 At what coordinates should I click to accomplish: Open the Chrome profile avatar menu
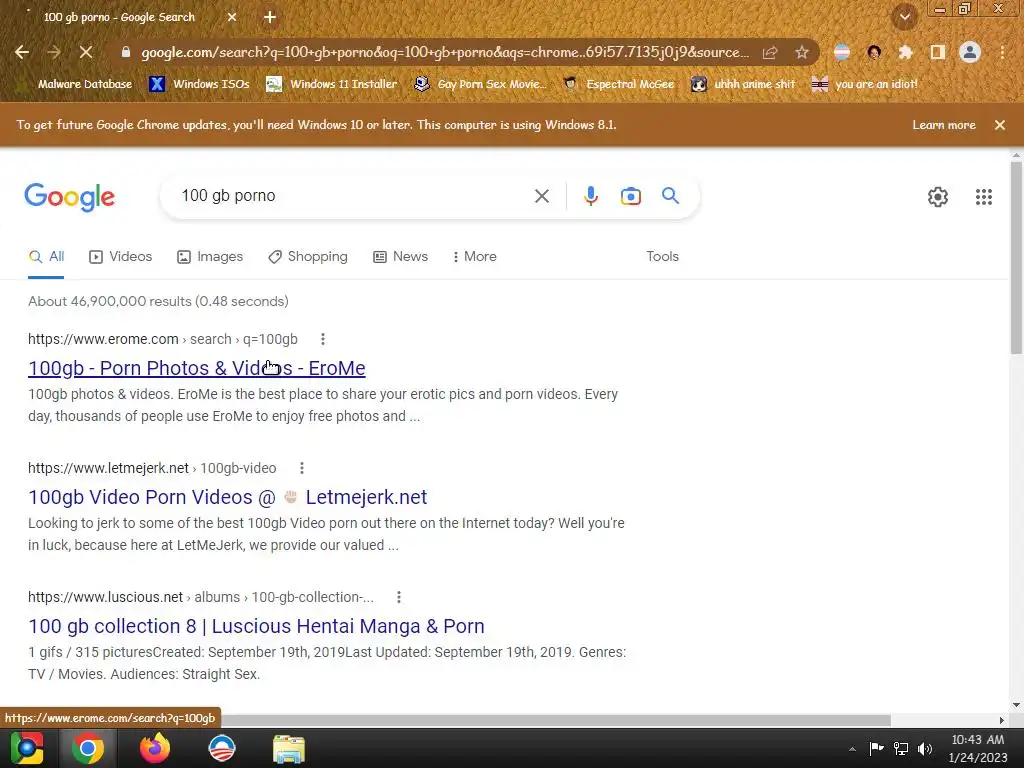[x=970, y=52]
